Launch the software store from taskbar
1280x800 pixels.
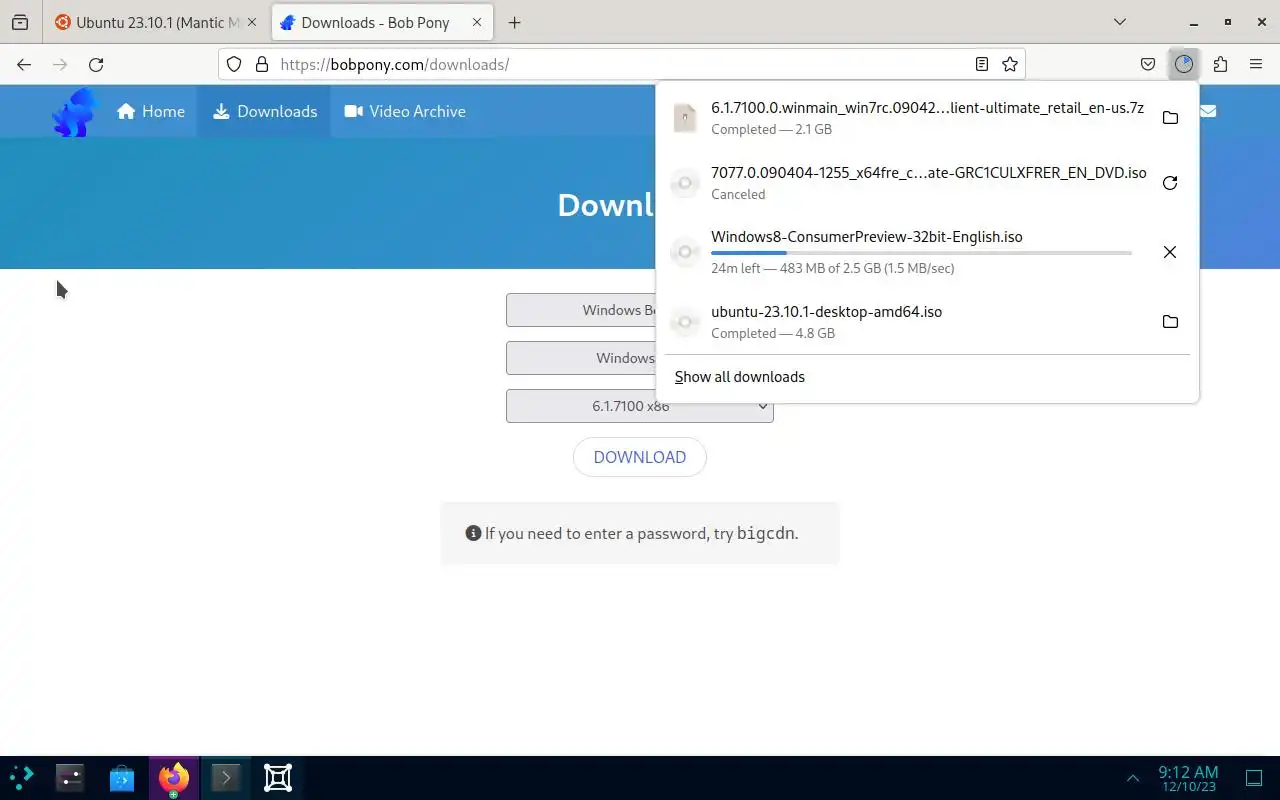tap(122, 777)
